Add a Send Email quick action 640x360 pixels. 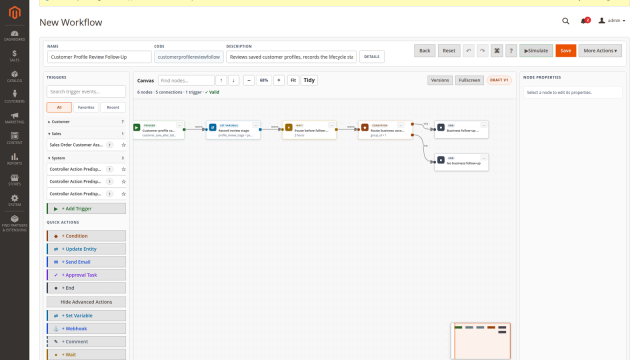[x=86, y=262]
